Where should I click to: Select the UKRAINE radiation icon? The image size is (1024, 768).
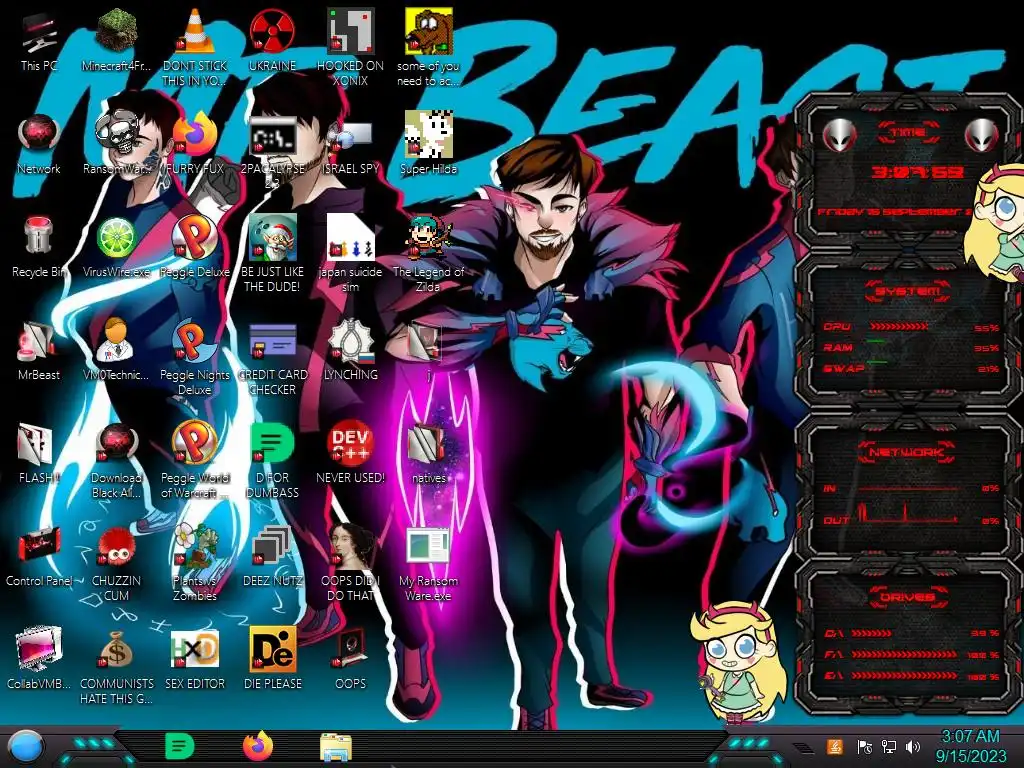[272, 31]
